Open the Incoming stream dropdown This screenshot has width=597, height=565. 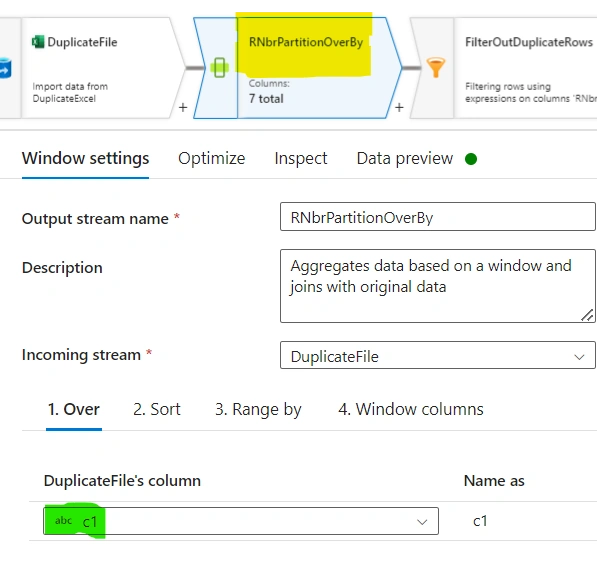click(x=438, y=355)
